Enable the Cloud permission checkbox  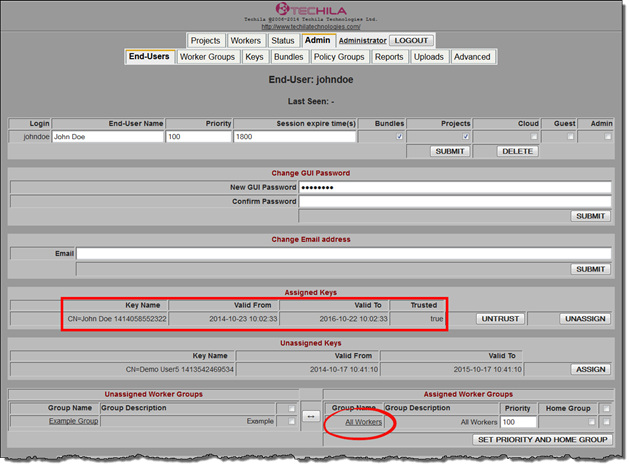click(x=534, y=137)
